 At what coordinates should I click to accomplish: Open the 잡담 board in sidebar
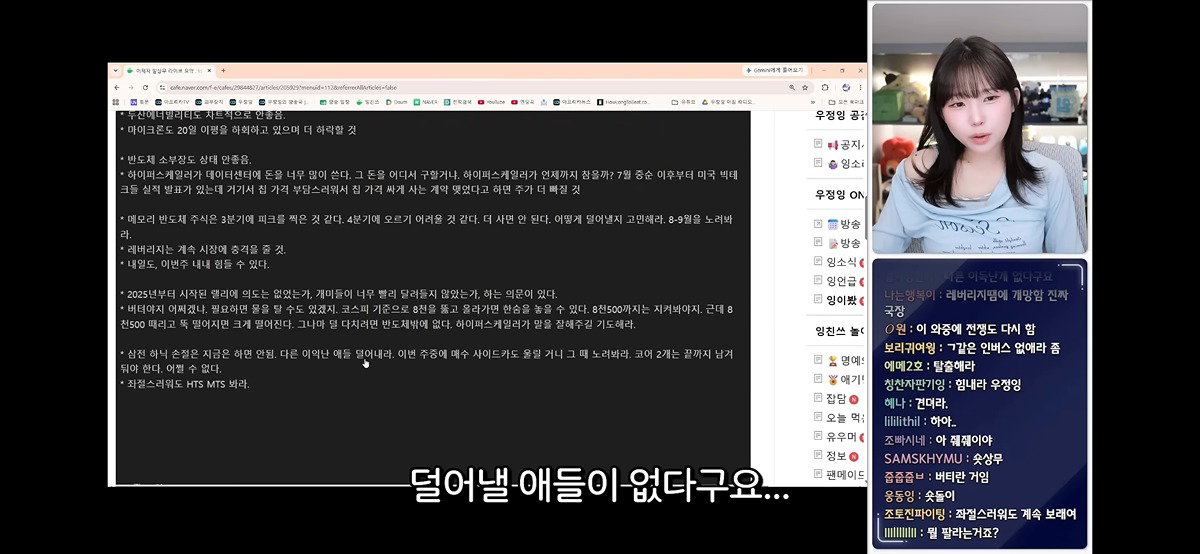pos(838,398)
